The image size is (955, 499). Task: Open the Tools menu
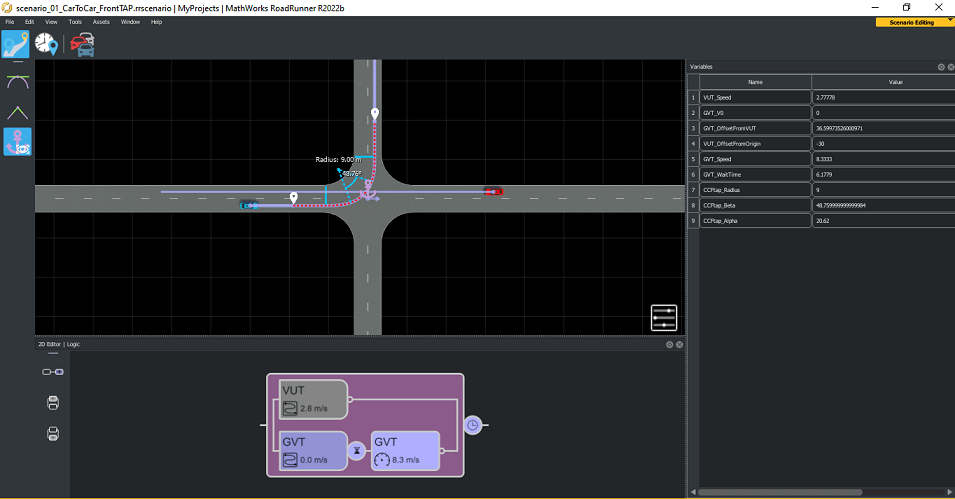pyautogui.click(x=75, y=21)
